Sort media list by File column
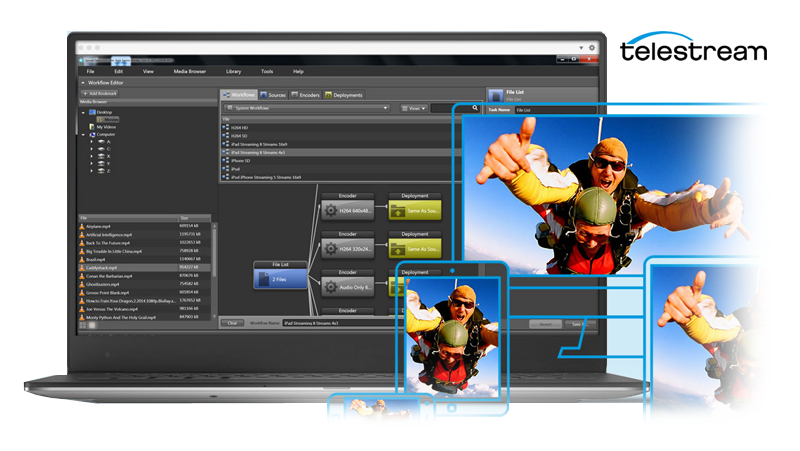 coord(128,218)
